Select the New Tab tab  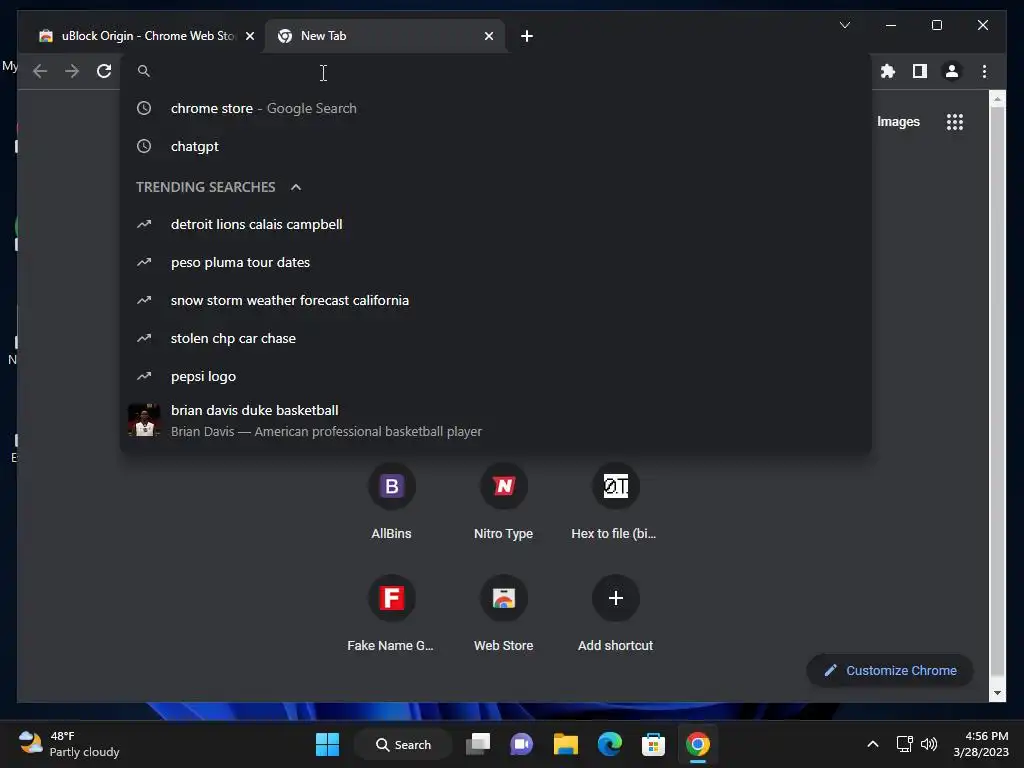[385, 36]
